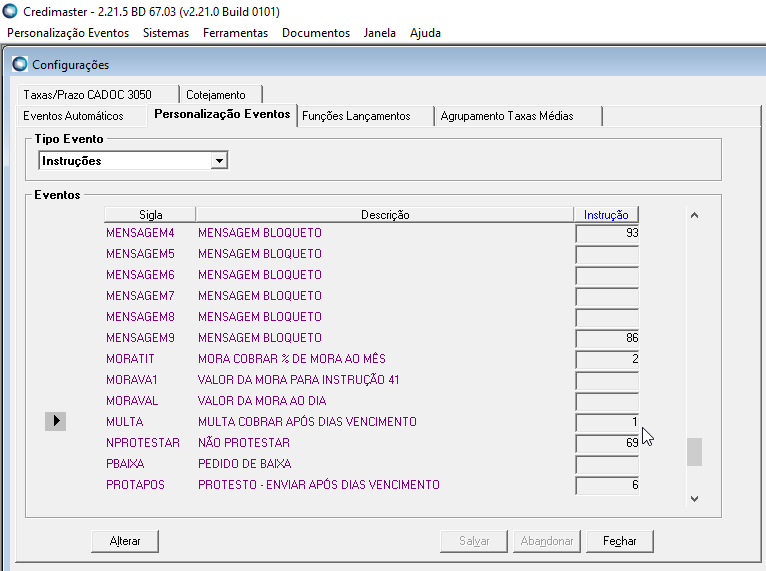Select the MORATIT sigla cell

pos(130,359)
